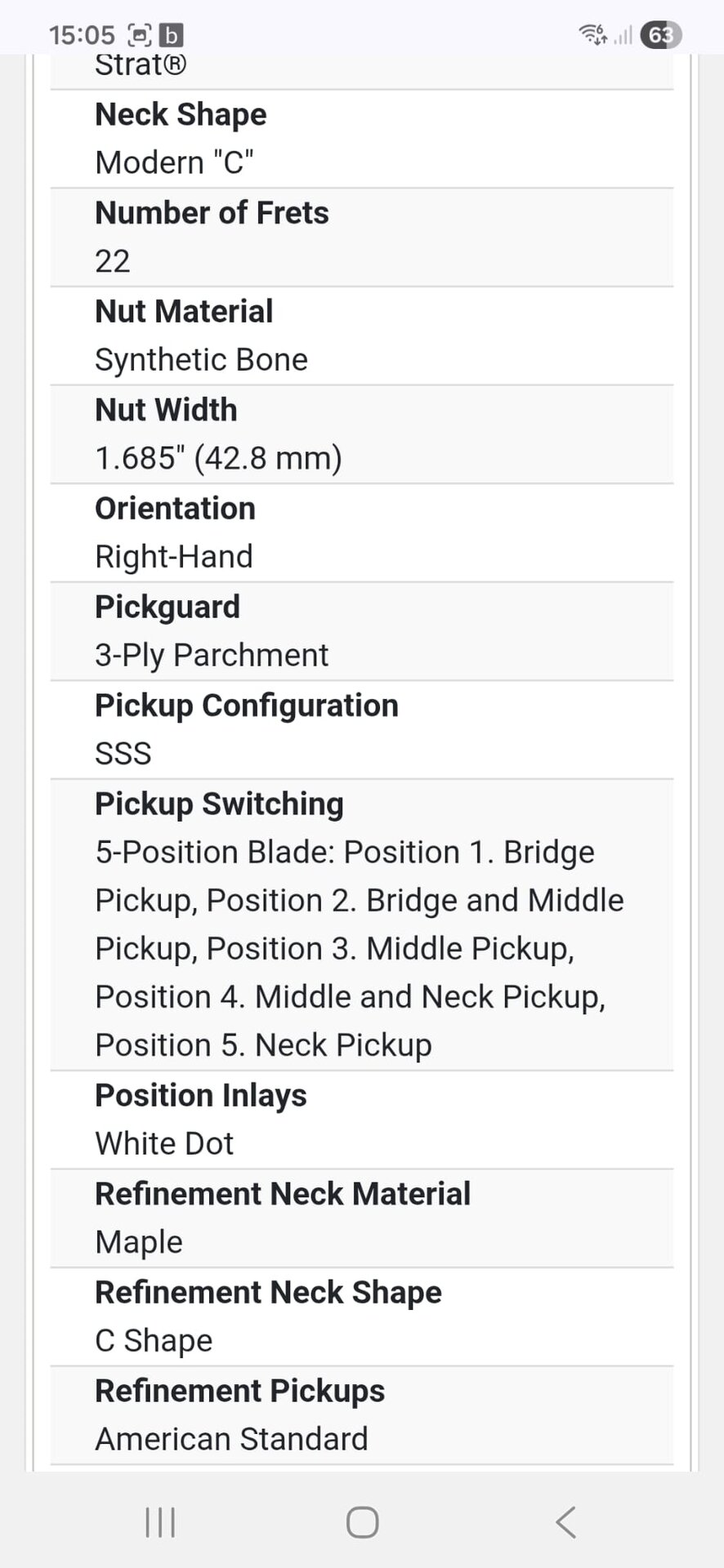
Task: Select the Right-Hand orientation value
Action: 174,557
